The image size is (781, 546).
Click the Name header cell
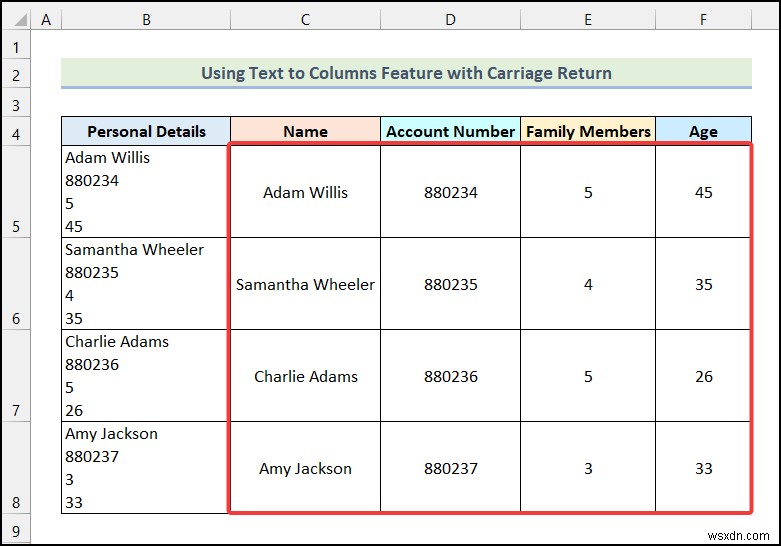(305, 132)
